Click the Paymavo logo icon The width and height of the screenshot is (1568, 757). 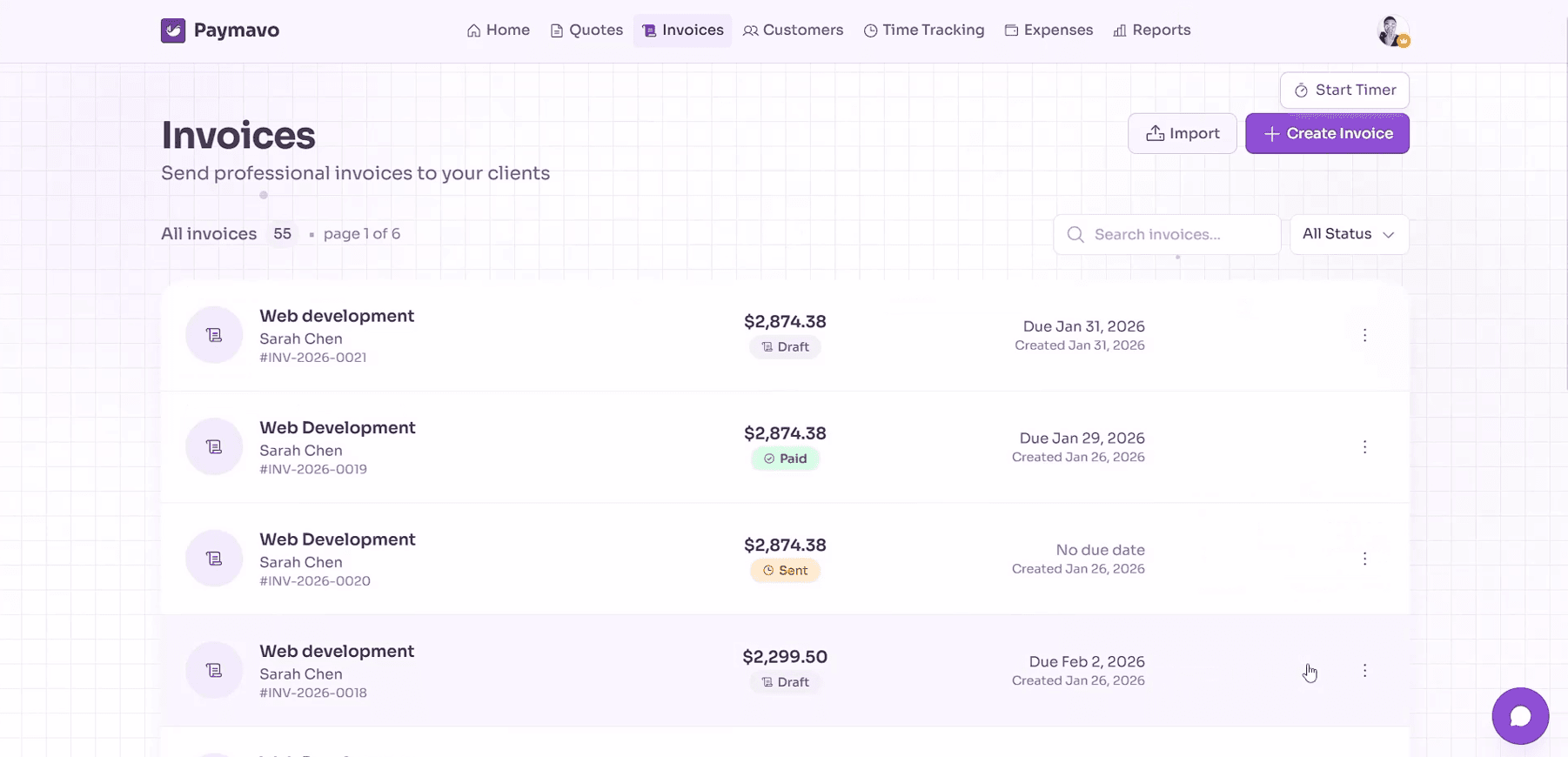173,30
